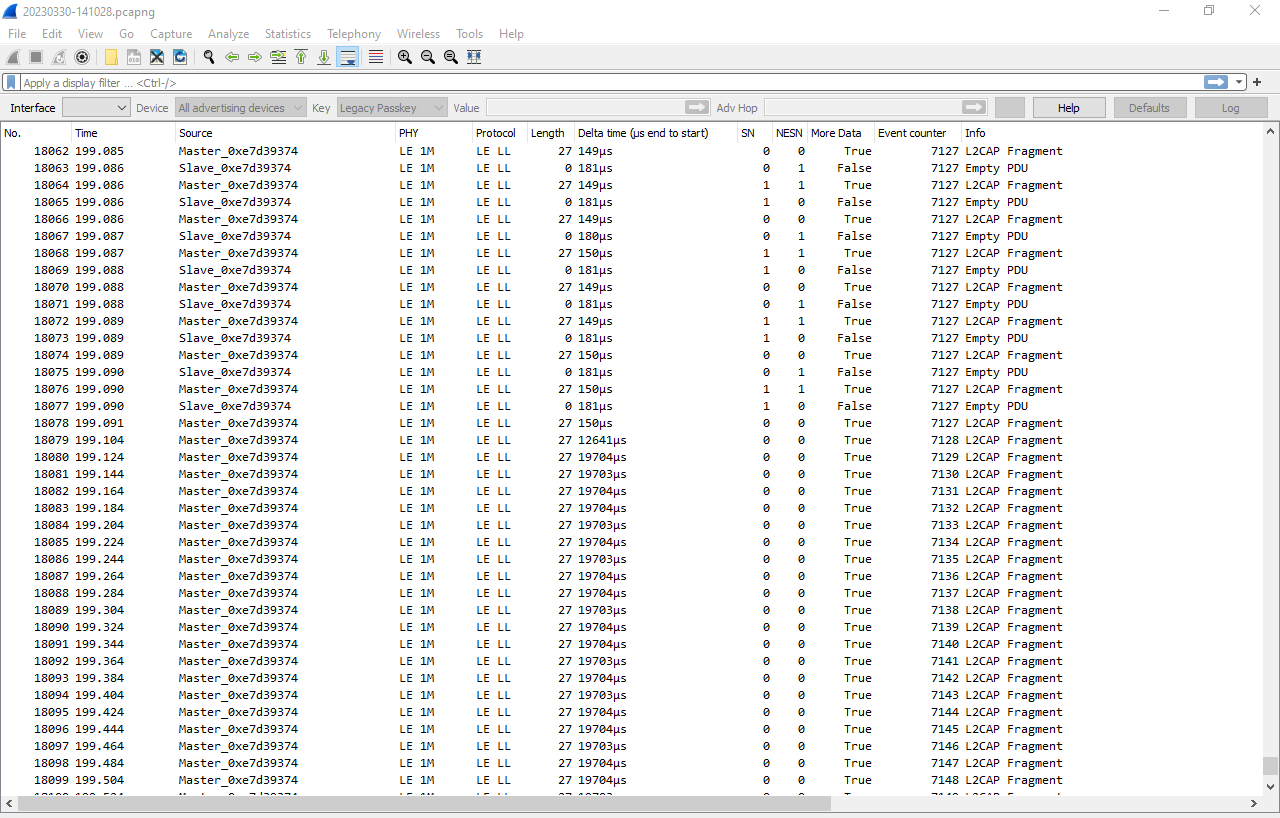Select packet row 18099
This screenshot has height=818, width=1280.
pyautogui.click(x=632, y=780)
